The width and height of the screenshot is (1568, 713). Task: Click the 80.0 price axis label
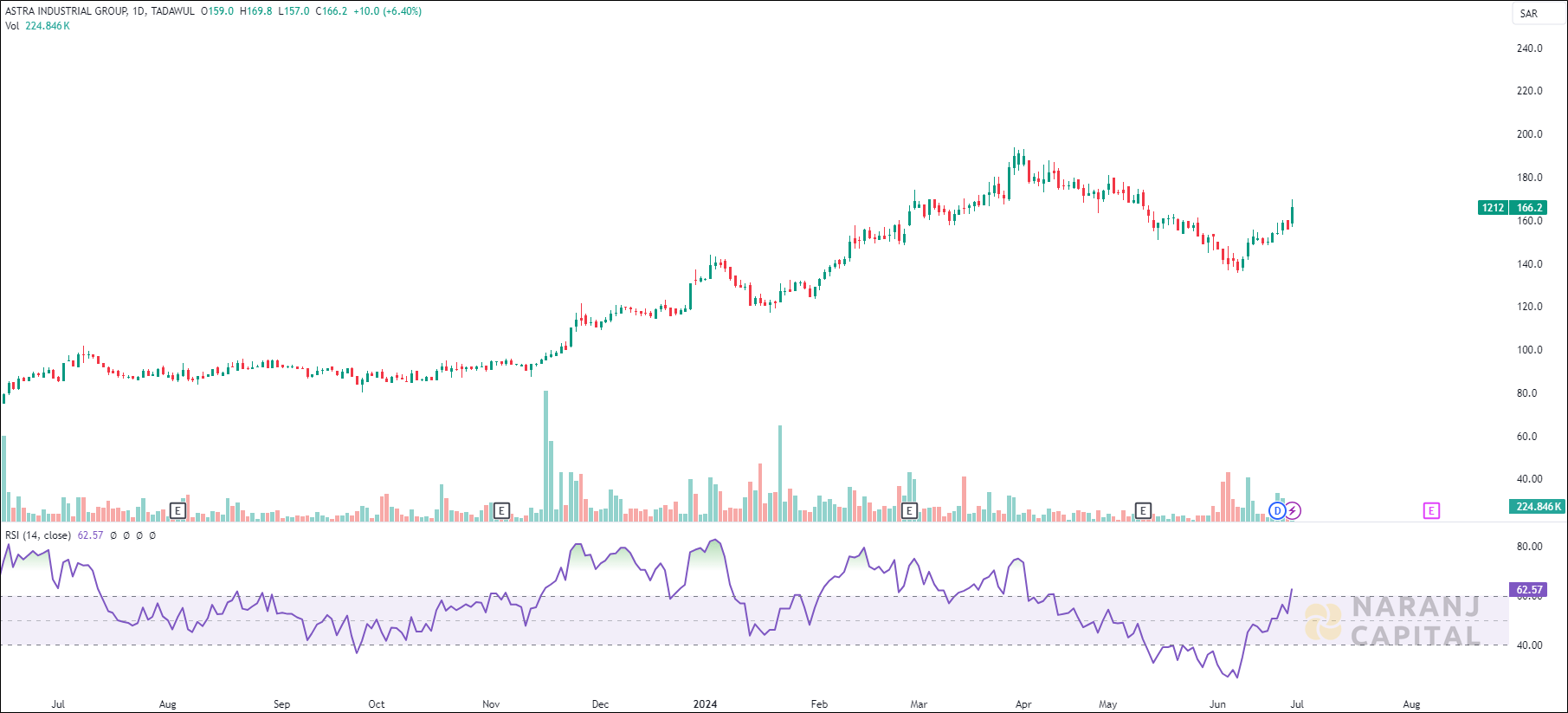pyautogui.click(x=1526, y=393)
